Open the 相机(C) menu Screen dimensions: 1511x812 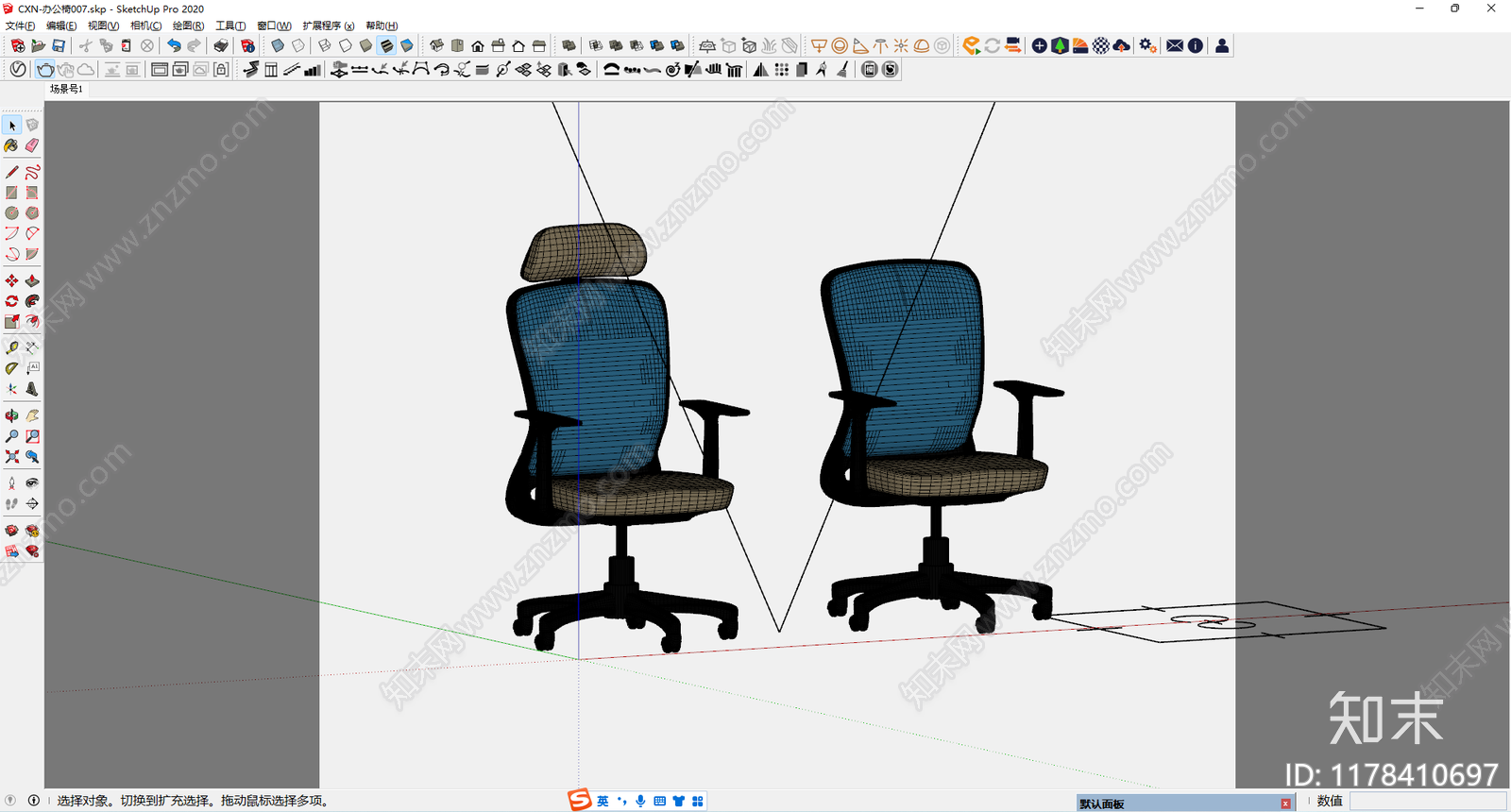[145, 25]
